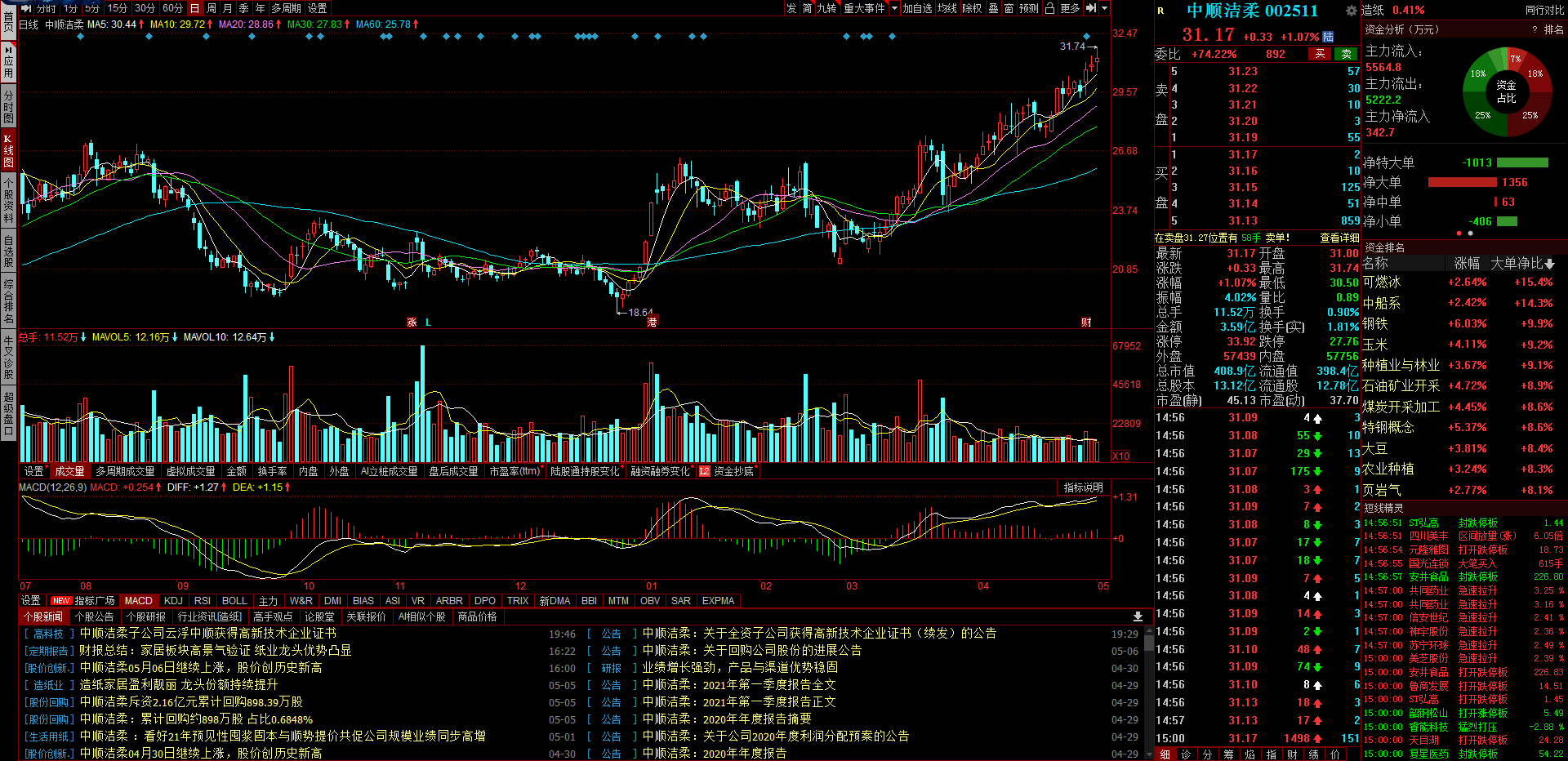
Task: Switch chart period to 60分
Action: [x=173, y=8]
